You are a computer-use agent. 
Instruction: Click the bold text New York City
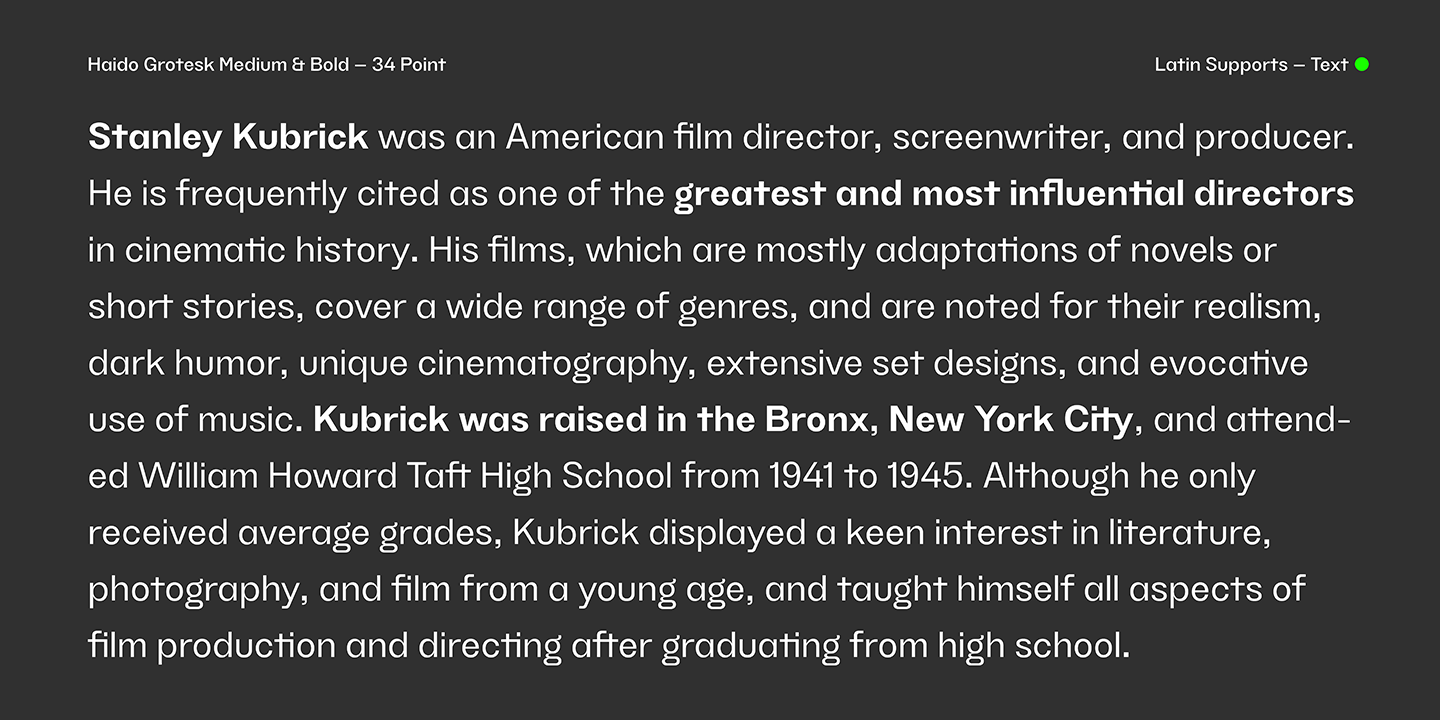1010,420
